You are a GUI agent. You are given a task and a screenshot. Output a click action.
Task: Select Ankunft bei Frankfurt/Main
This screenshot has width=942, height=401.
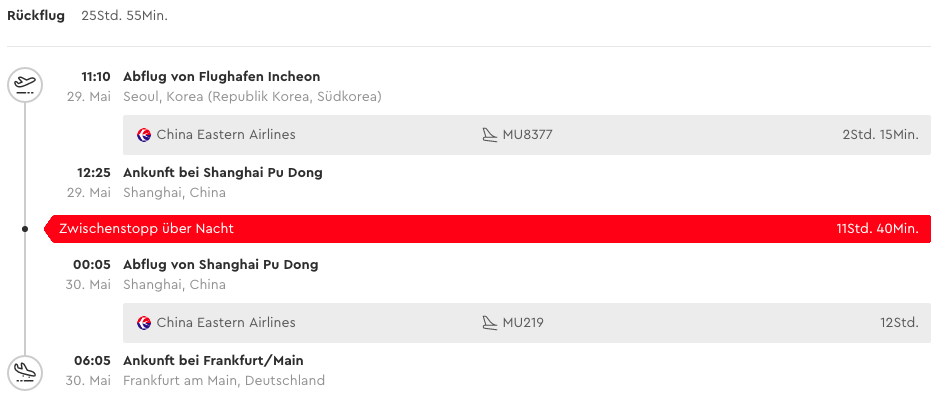coord(213,361)
